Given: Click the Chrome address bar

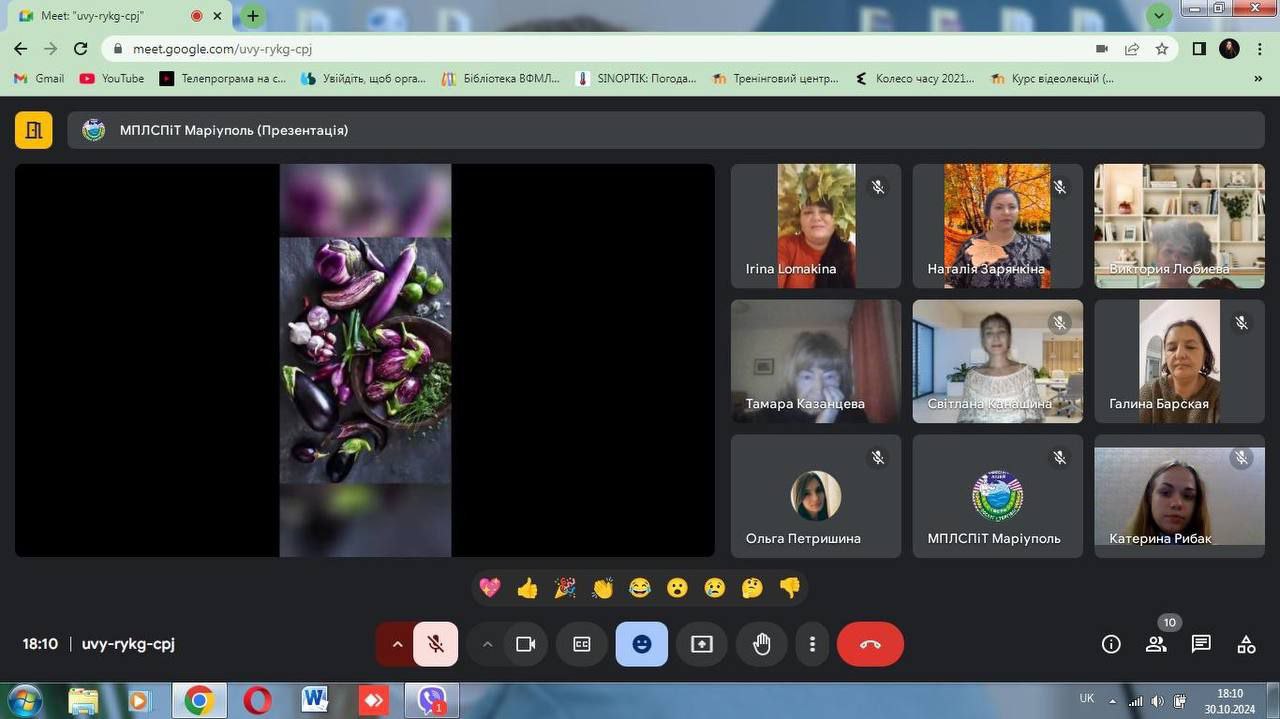Looking at the screenshot, I should tap(600, 48).
